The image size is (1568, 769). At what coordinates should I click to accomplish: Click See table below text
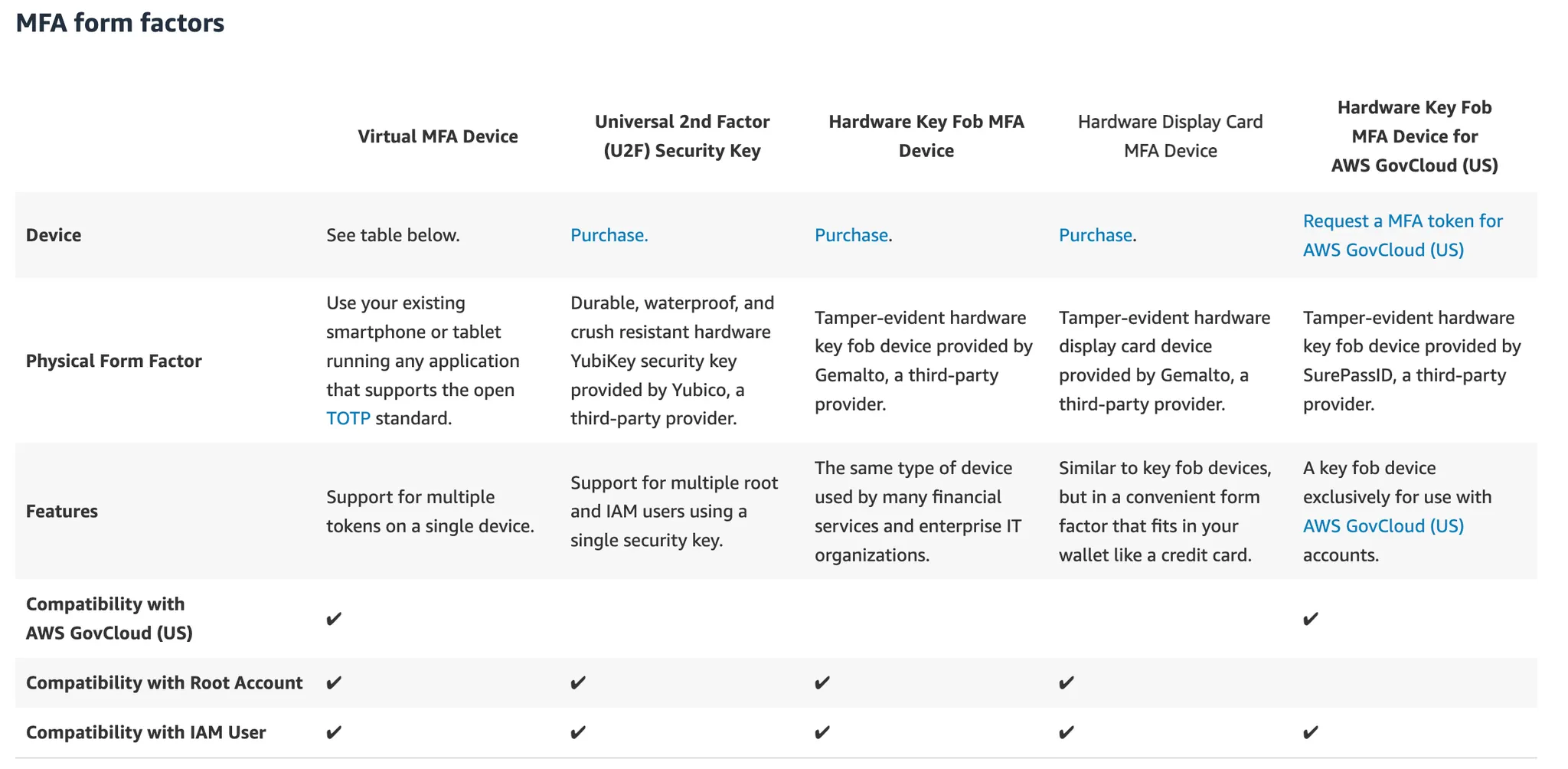tap(393, 235)
